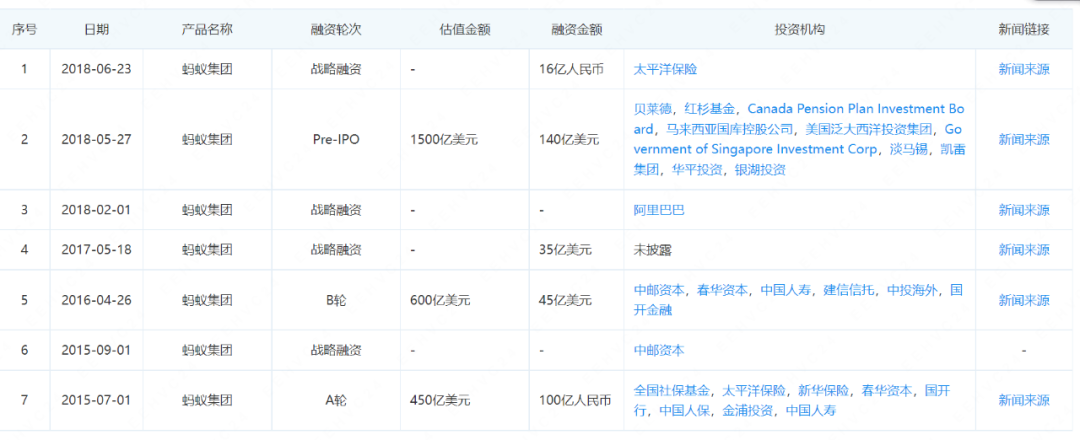Open 中国人寿 link in the B轮 row

pos(786,290)
